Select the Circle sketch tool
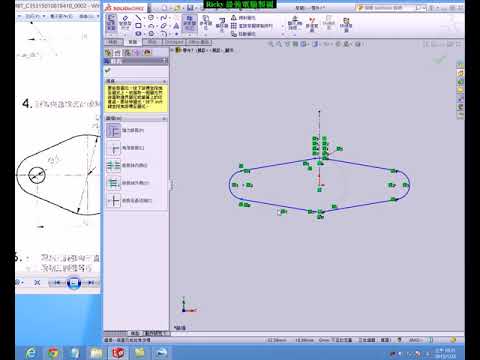The width and height of the screenshot is (480, 360). [x=151, y=18]
